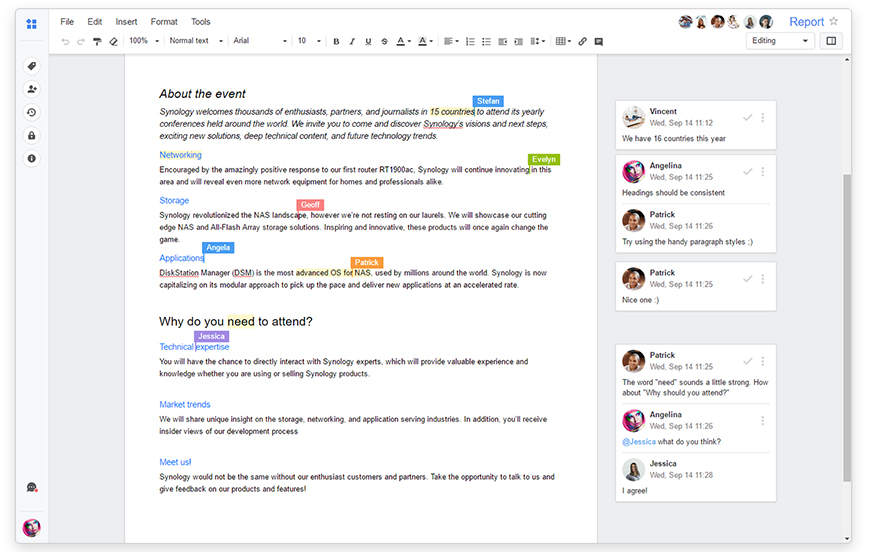Select the paint format tool
The height and width of the screenshot is (552, 869).
pos(97,42)
